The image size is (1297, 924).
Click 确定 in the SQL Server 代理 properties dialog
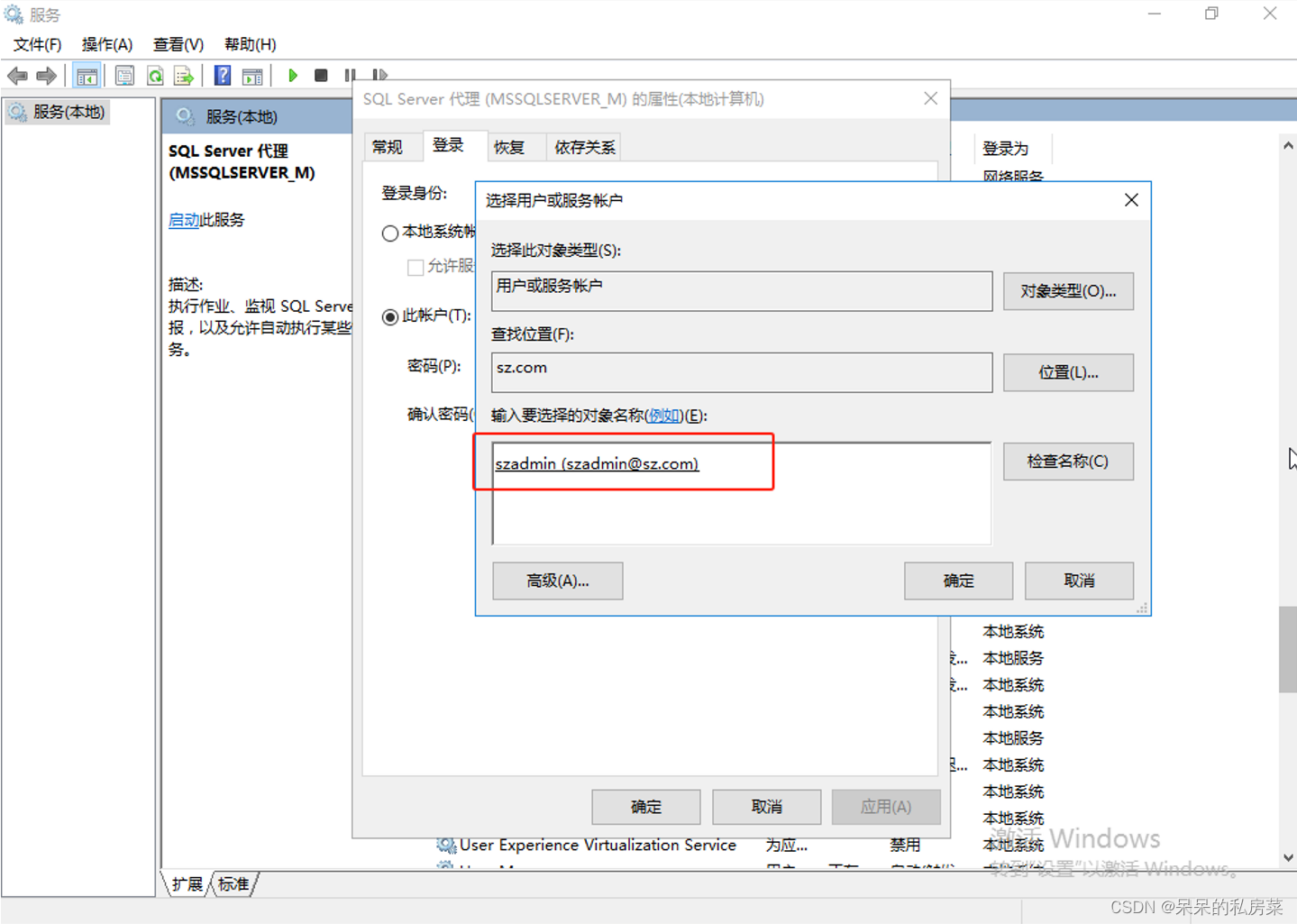[x=645, y=807]
